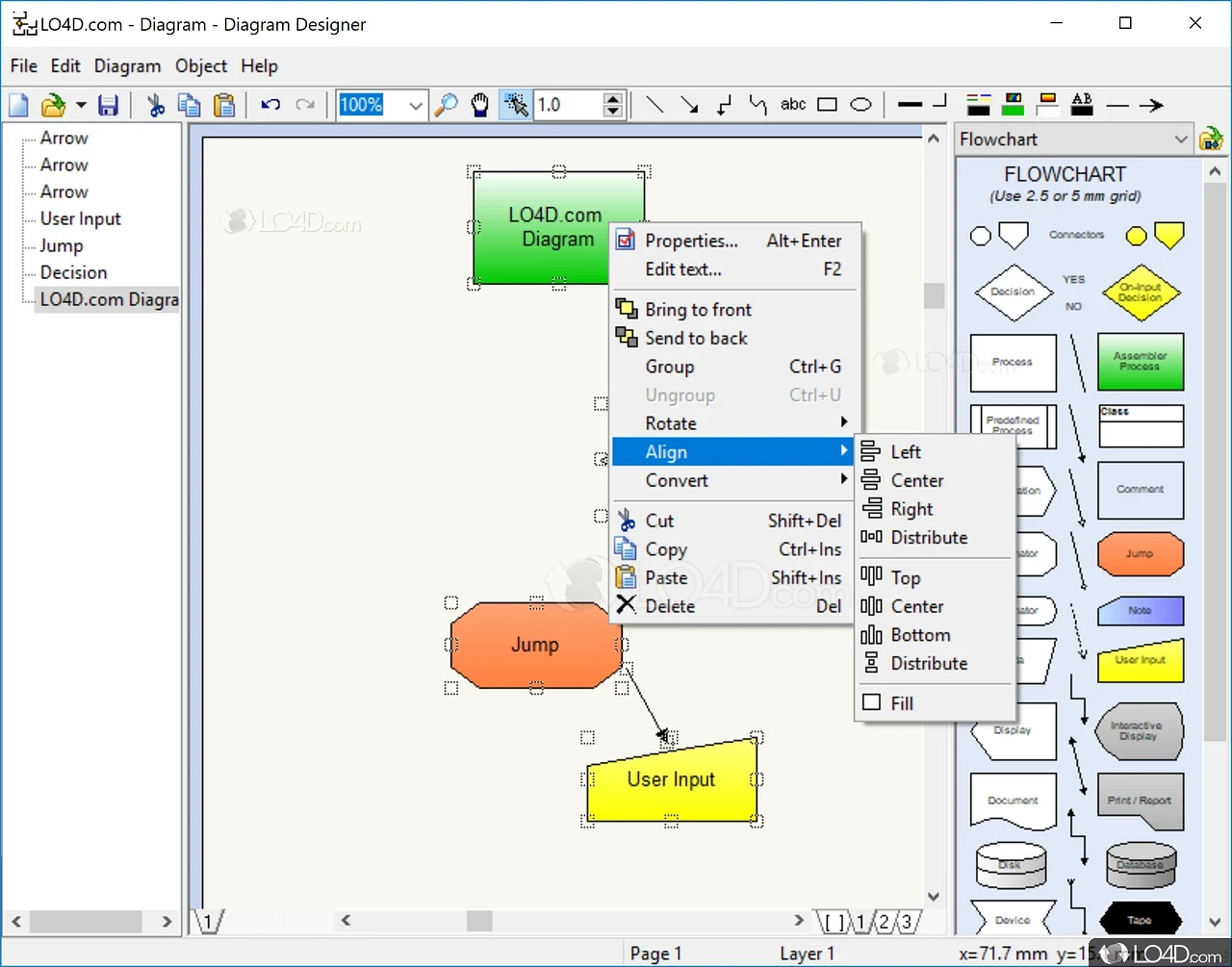Image resolution: width=1232 pixels, height=967 pixels.
Task: Click the yellow User Input shape on canvas
Action: pyautogui.click(x=671, y=781)
